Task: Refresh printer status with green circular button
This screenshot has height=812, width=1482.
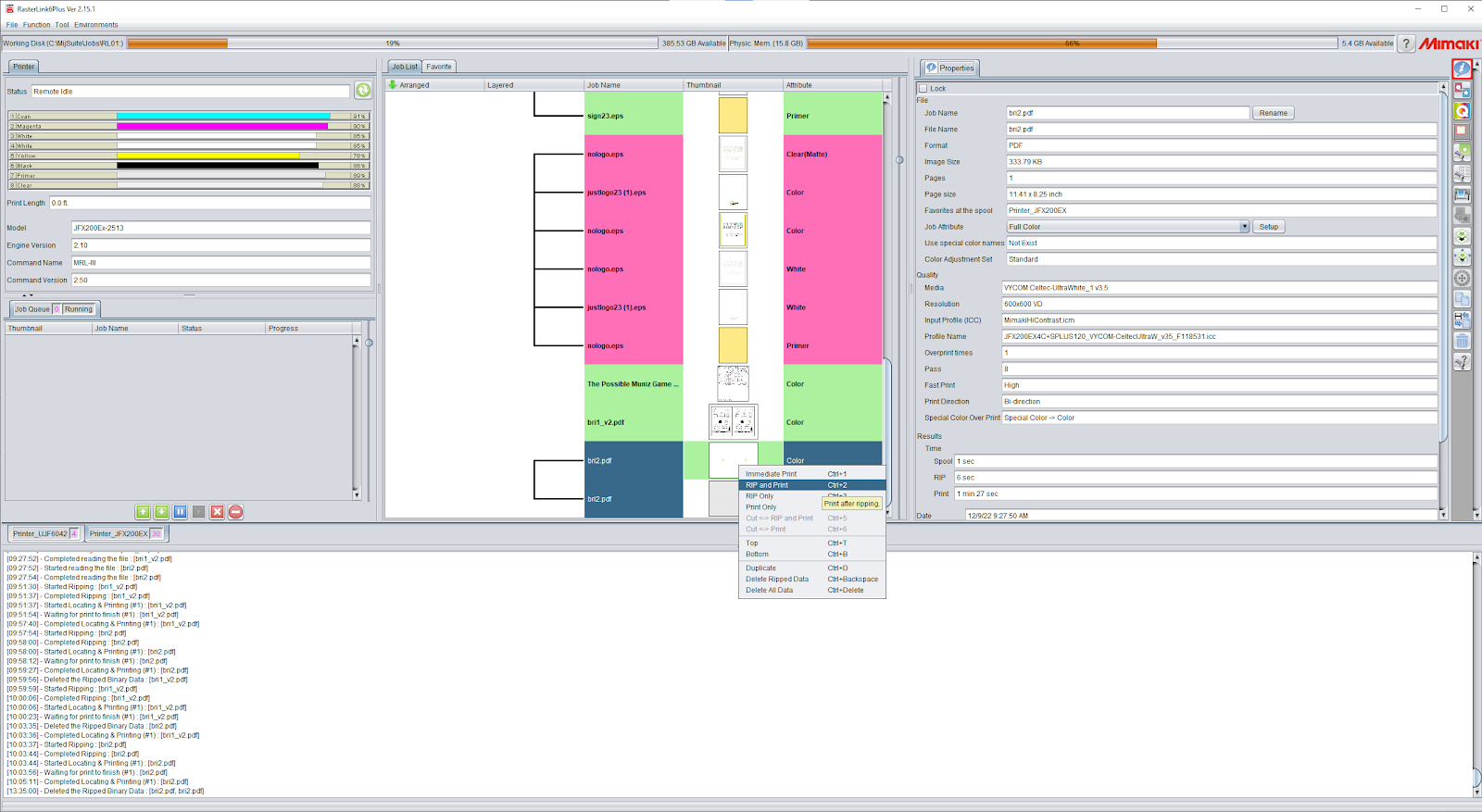Action: (x=363, y=91)
